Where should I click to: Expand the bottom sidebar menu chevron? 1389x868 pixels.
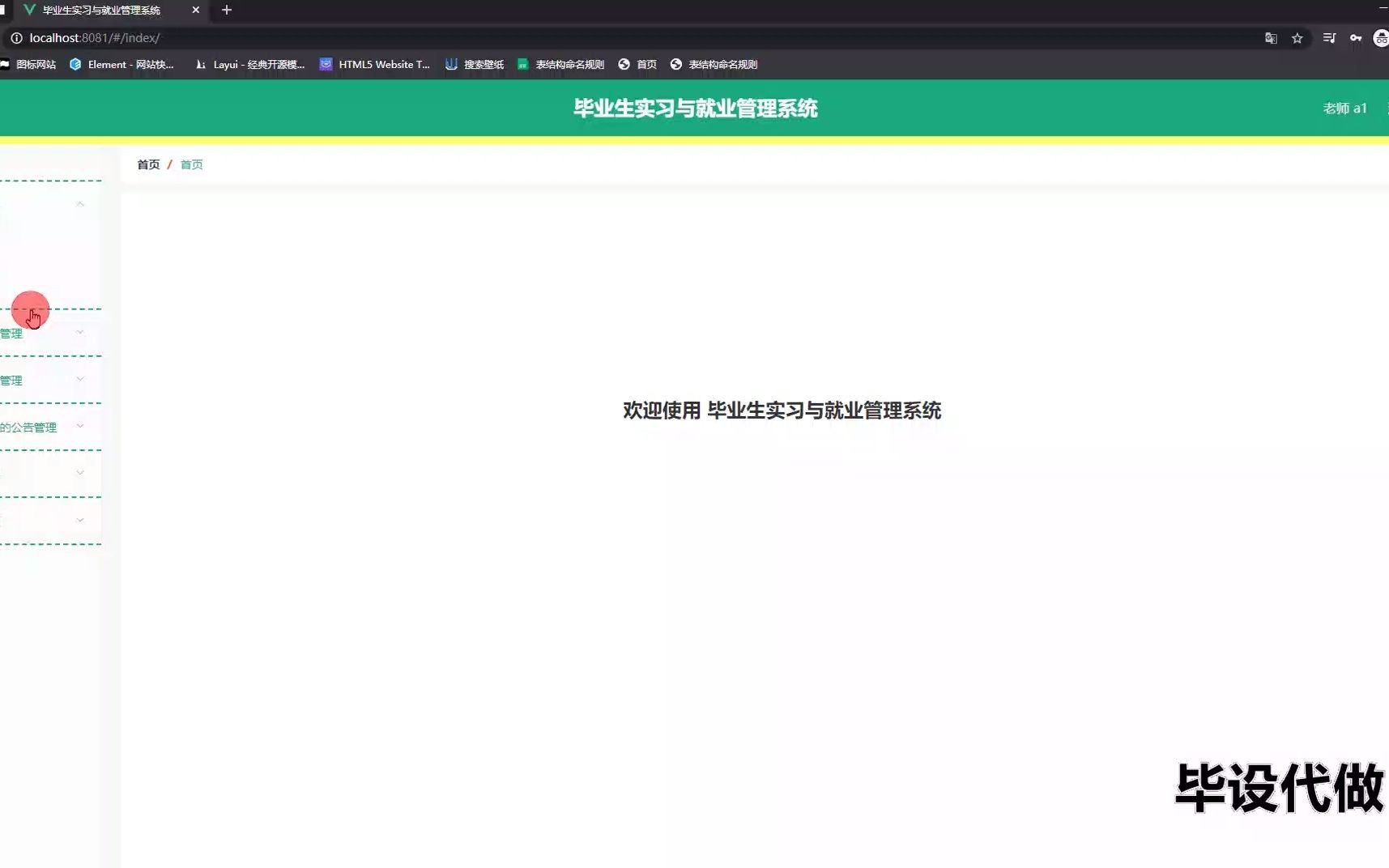pyautogui.click(x=79, y=519)
